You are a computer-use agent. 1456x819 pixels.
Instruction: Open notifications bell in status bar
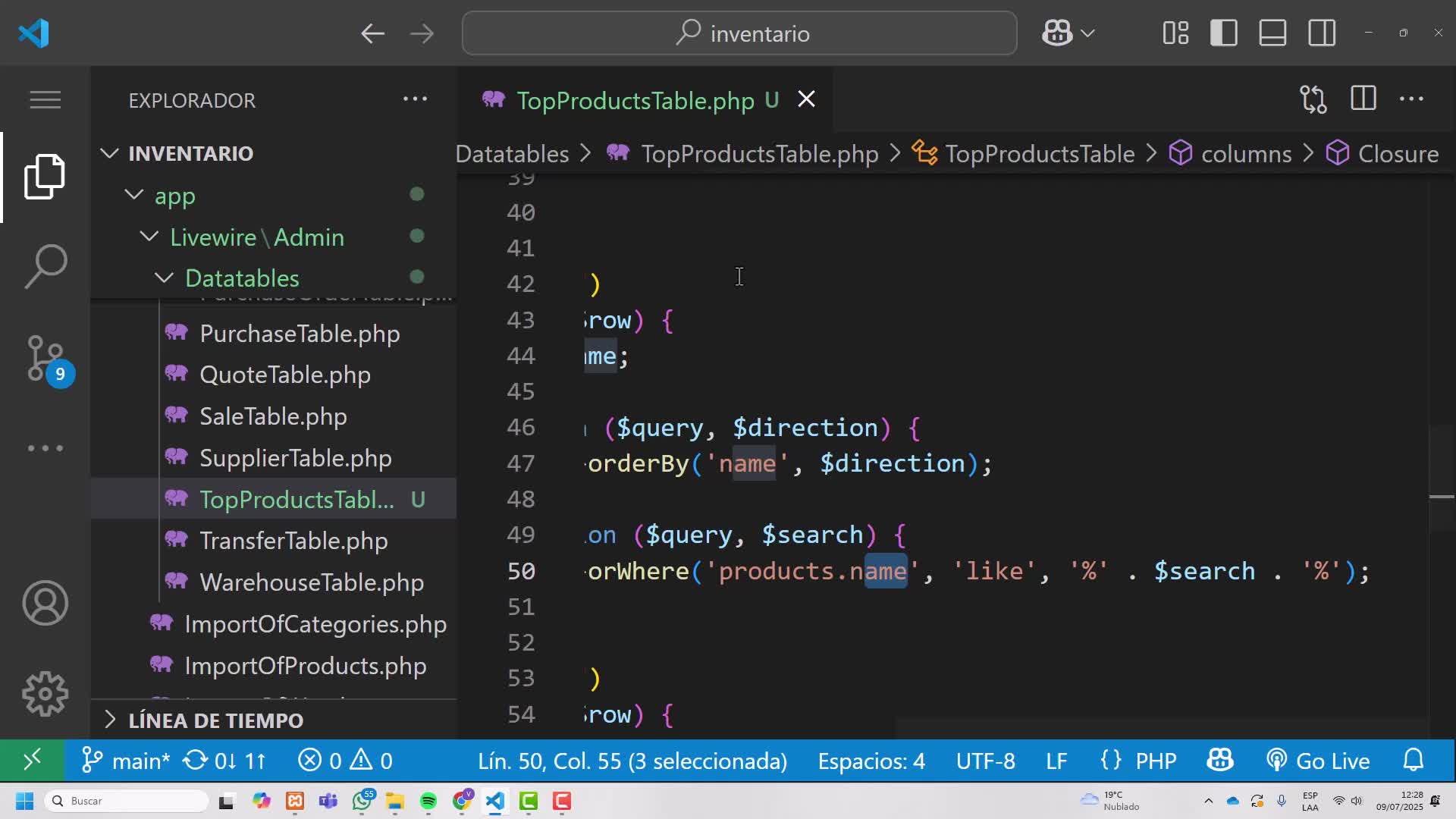(1414, 761)
